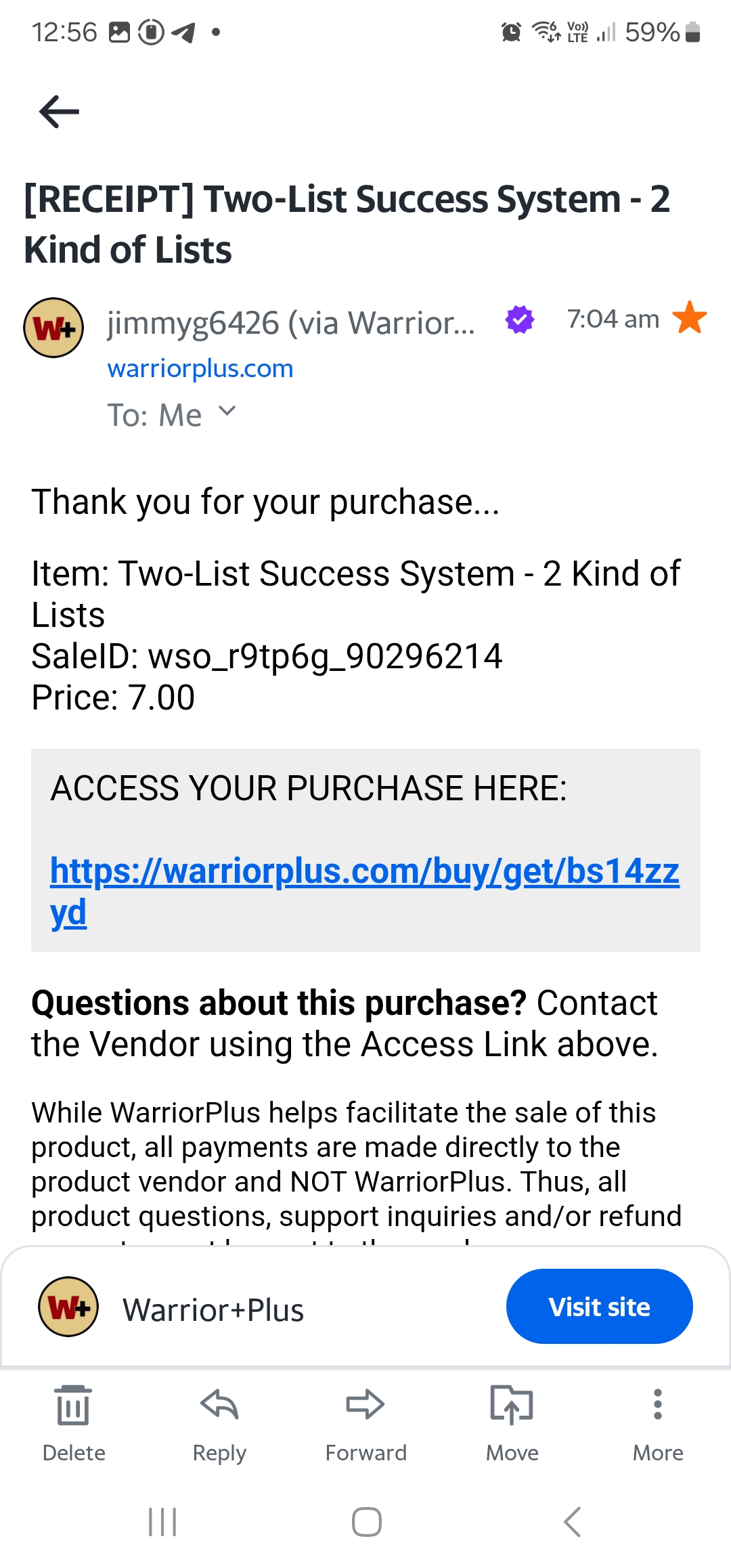Screen dimensions: 731x1568
Task: Open the warriorplus.com/buy/get access link
Action: tap(364, 872)
